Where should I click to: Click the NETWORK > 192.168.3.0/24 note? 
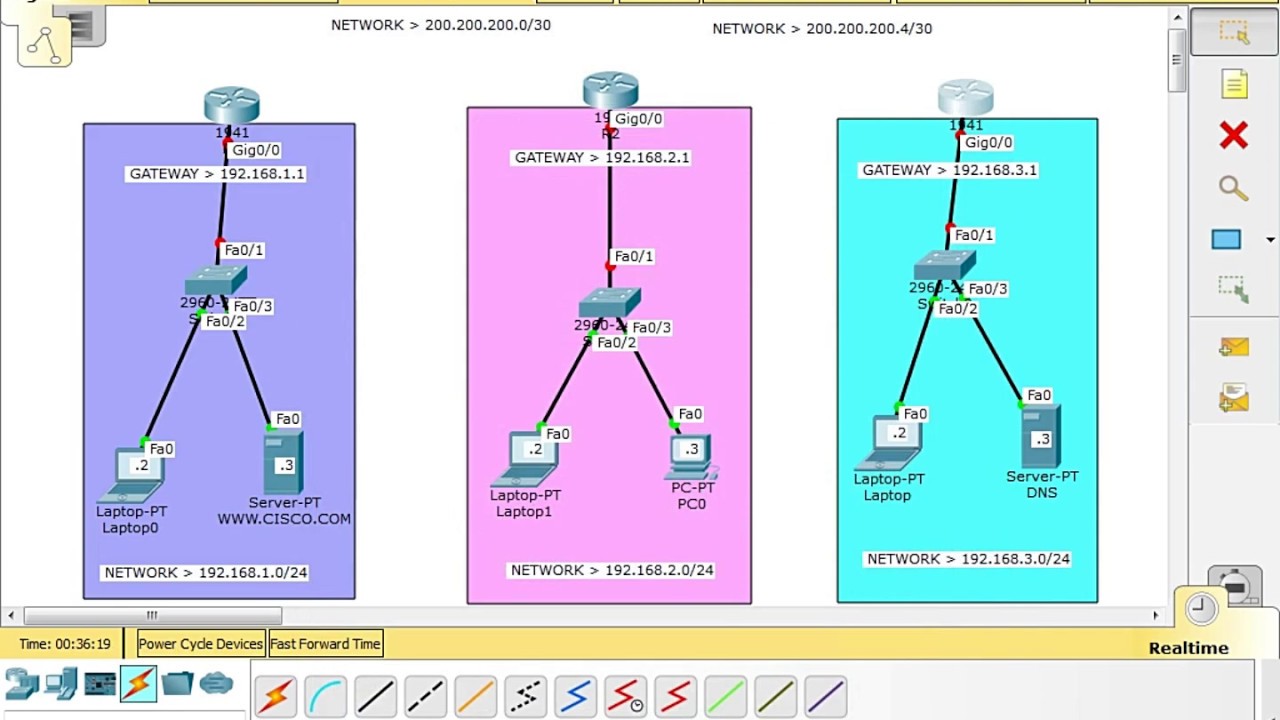pyautogui.click(x=969, y=559)
